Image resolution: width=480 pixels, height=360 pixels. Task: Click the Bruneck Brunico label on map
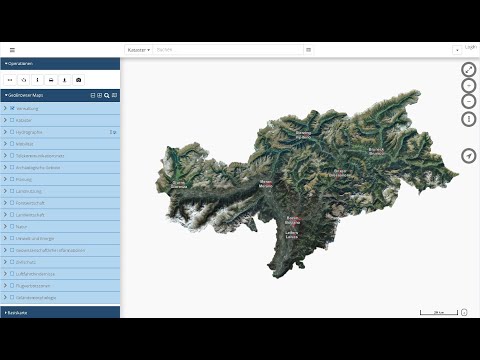[376, 152]
